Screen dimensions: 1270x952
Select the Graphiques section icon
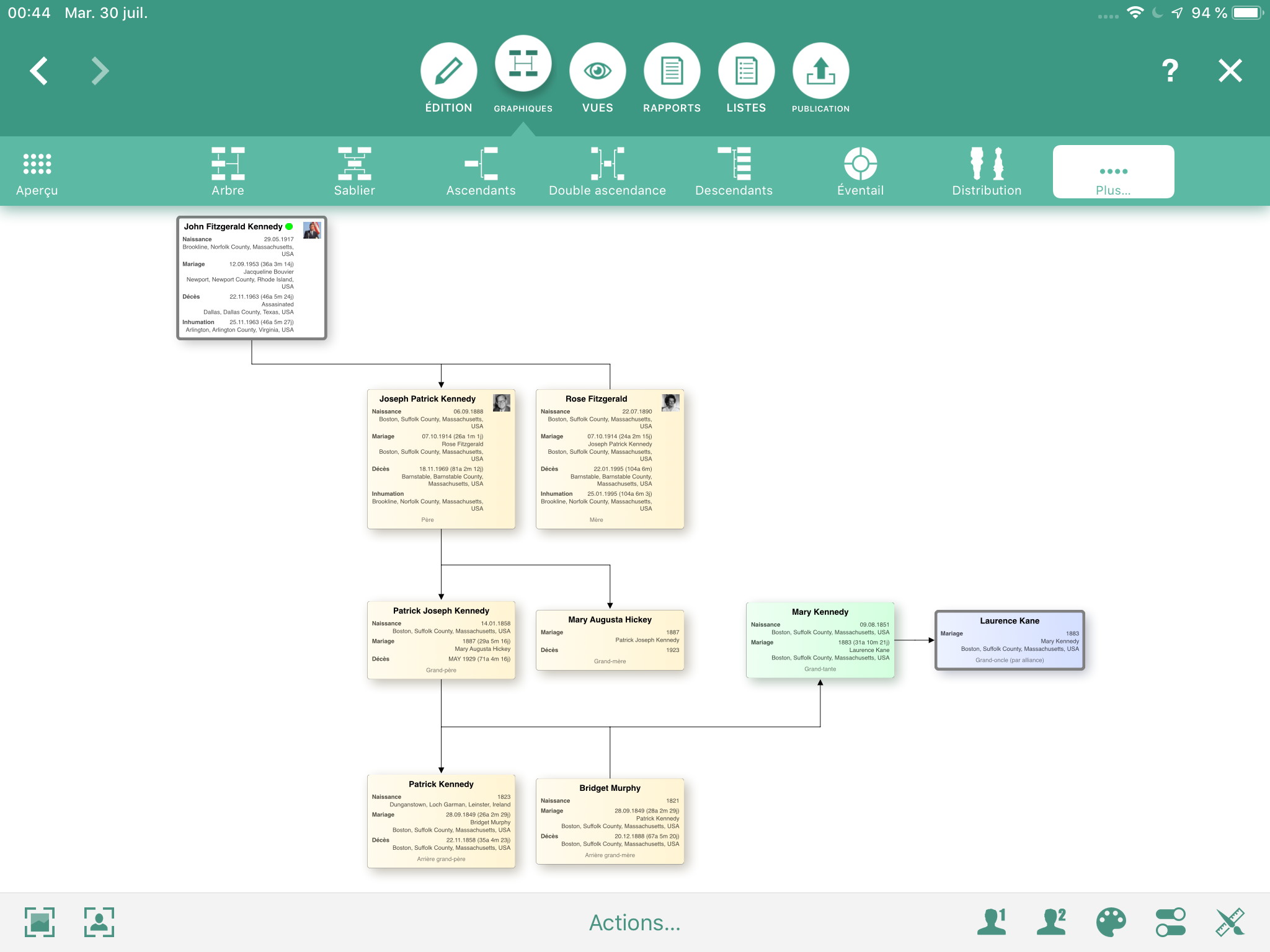tap(523, 64)
